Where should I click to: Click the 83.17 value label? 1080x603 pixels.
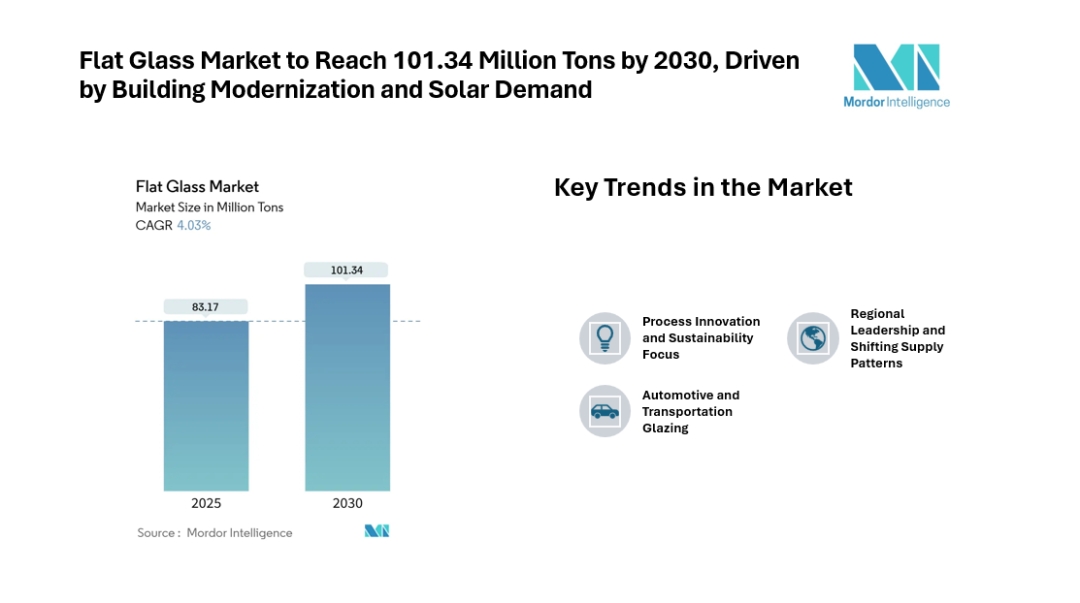[206, 307]
